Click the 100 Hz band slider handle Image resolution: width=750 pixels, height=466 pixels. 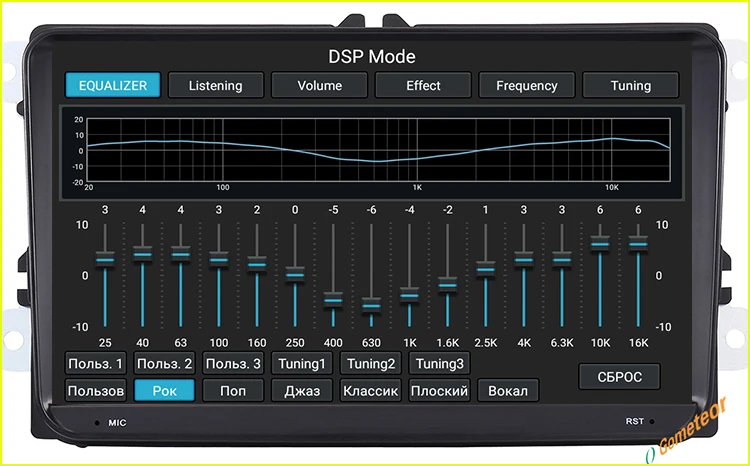pos(219,260)
